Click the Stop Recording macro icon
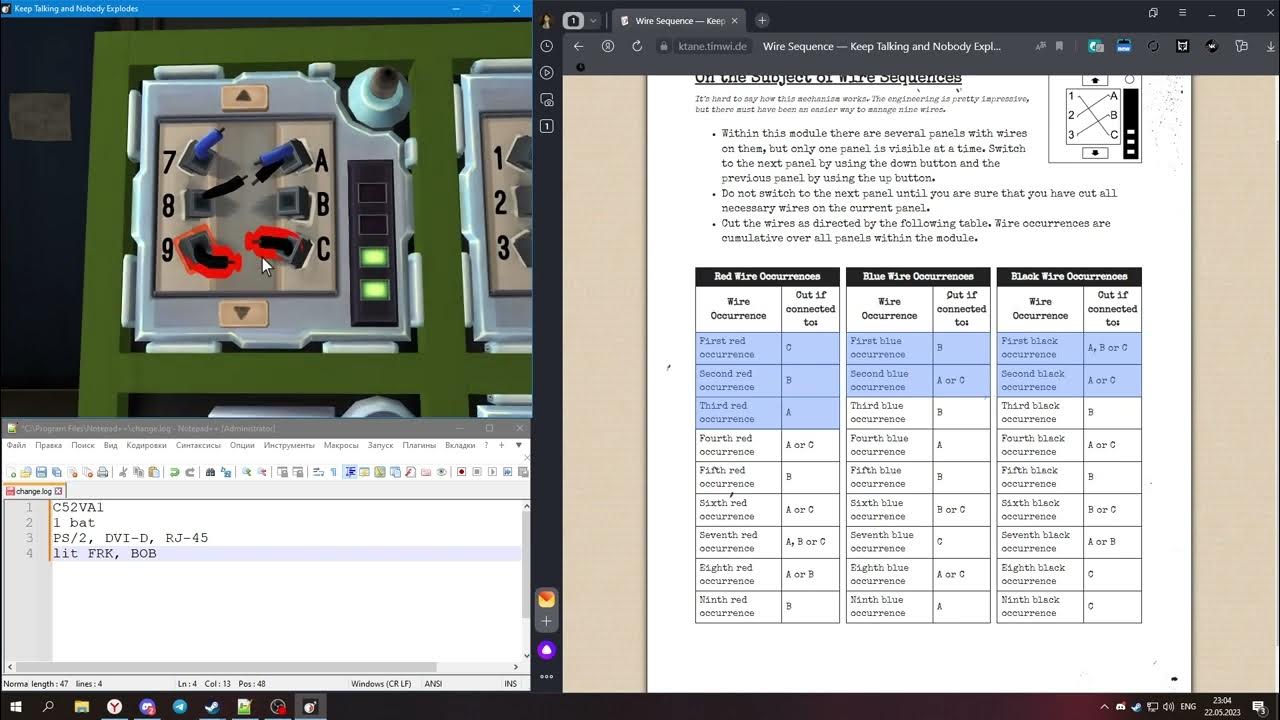 tap(477, 472)
